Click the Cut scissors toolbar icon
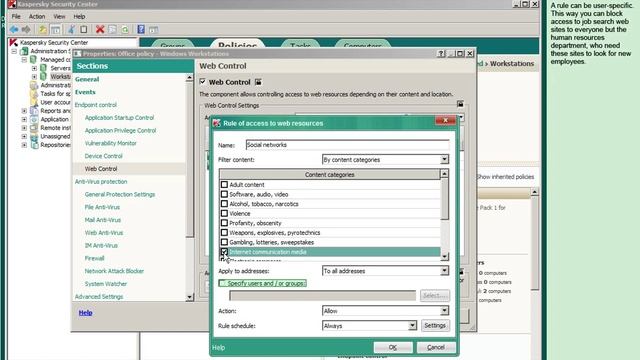 (71, 29)
